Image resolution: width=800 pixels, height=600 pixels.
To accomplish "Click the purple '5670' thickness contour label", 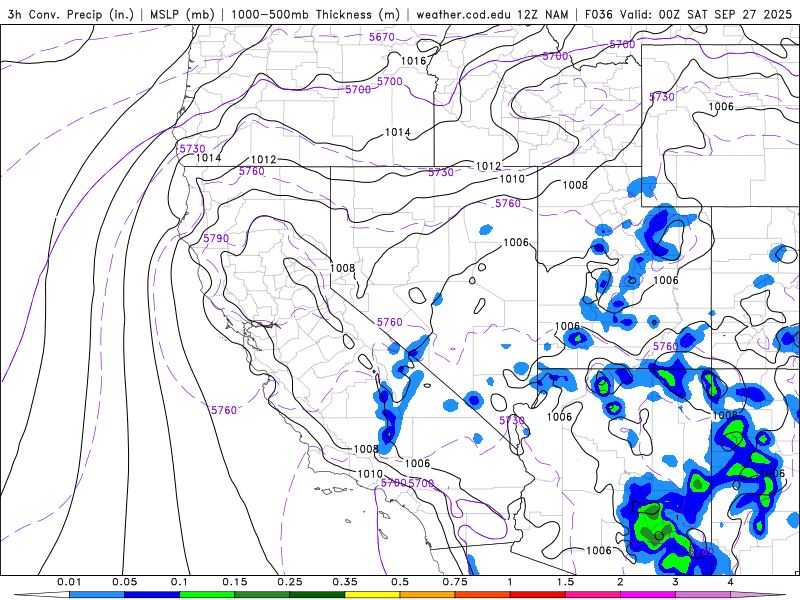I will (x=382, y=37).
